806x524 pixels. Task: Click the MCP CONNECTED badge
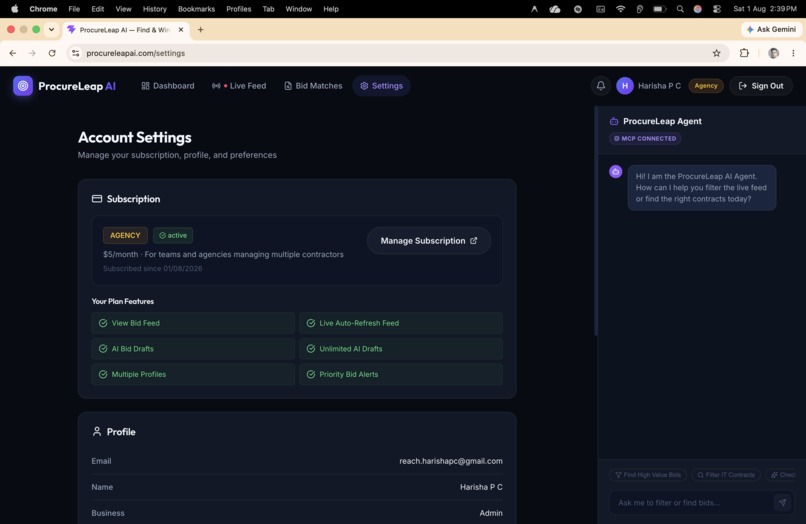coord(645,138)
